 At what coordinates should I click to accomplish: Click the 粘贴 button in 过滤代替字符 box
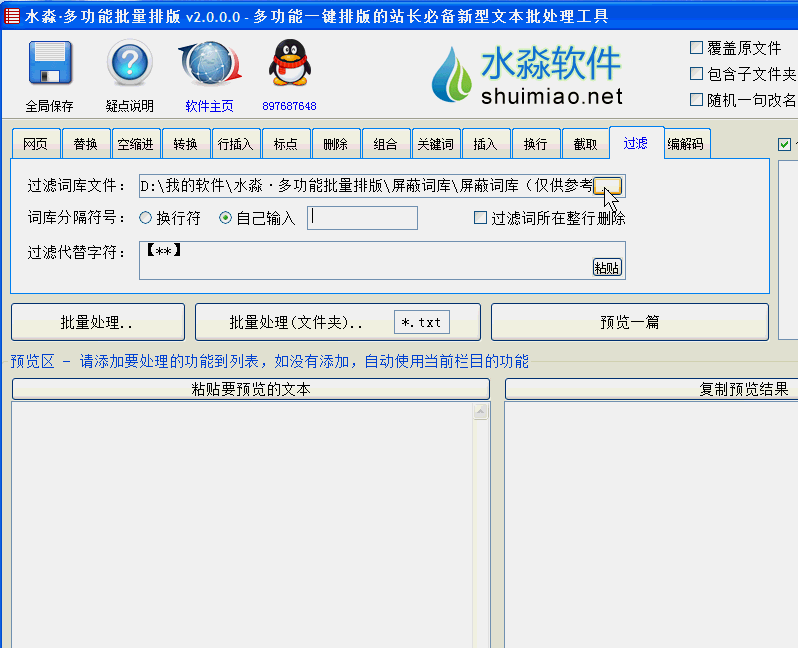[x=607, y=268]
